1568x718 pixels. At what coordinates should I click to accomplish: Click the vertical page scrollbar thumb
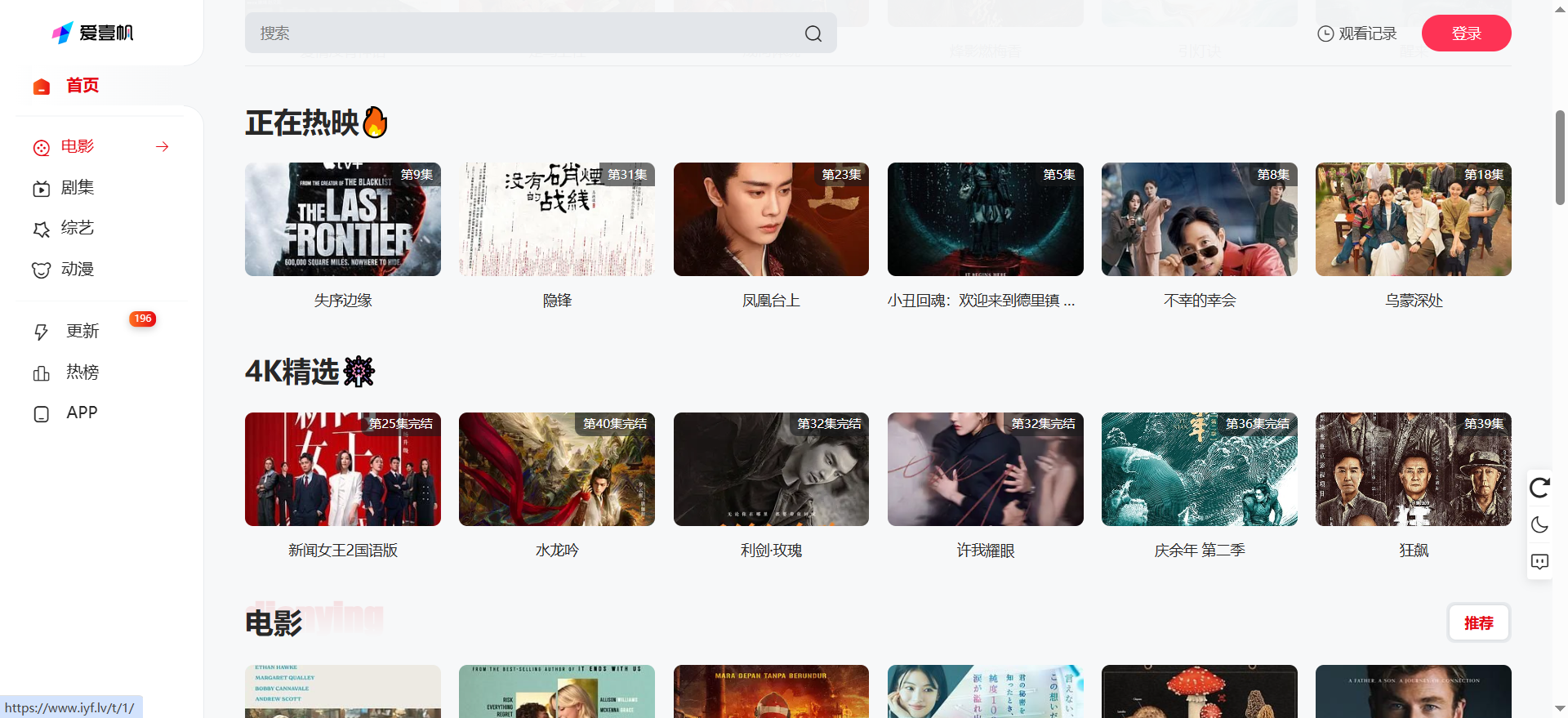1560,157
